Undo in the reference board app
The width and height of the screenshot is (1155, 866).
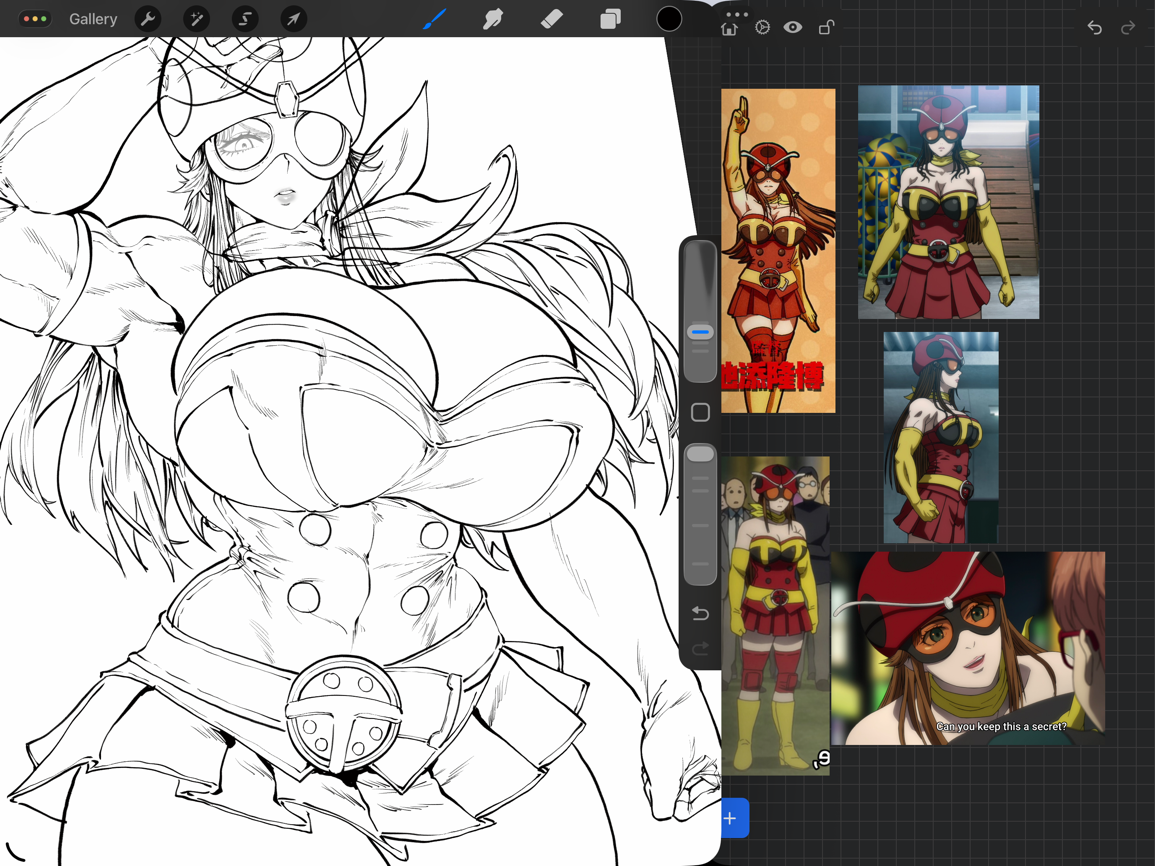[x=1095, y=28]
